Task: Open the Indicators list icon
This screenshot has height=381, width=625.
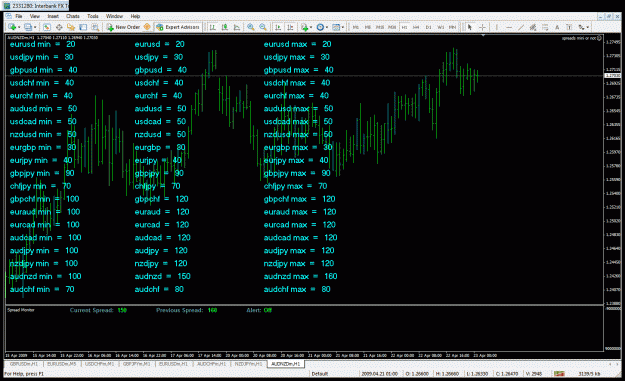Action: (304, 27)
